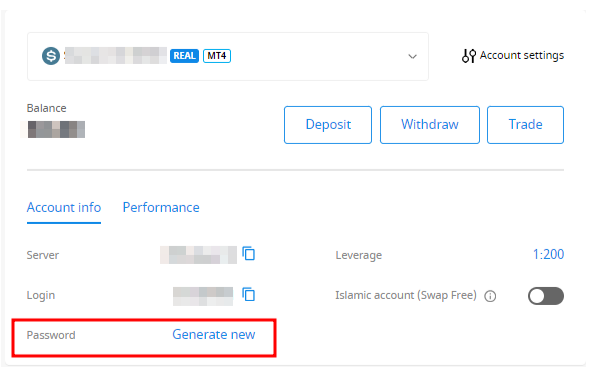Viewport: 596px width, 373px height.
Task: Copy the Login value with copy icon
Action: (249, 294)
